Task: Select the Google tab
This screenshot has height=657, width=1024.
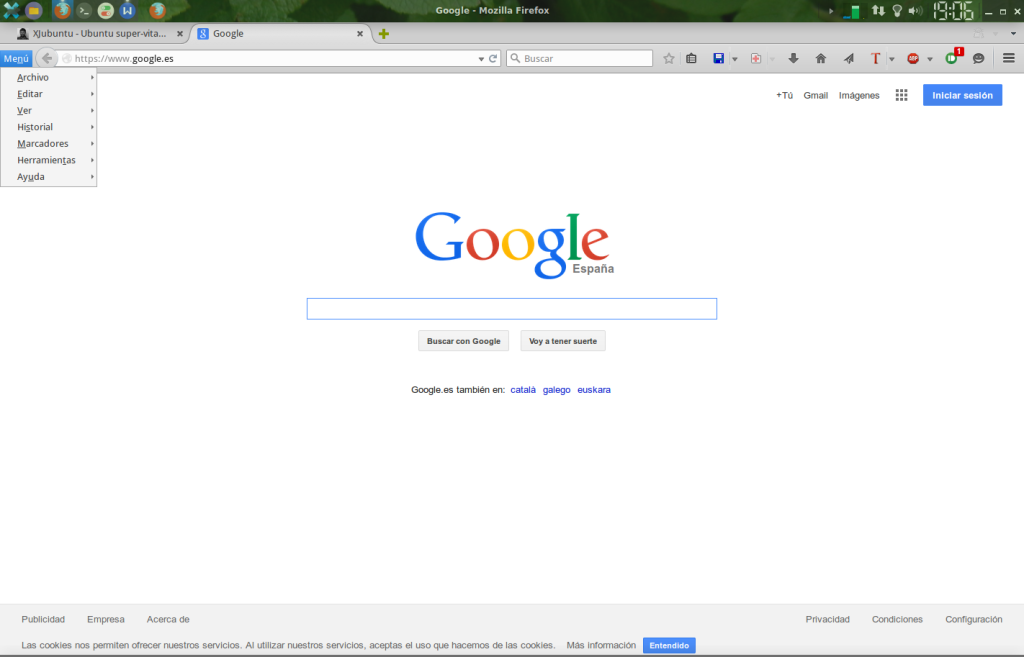Action: [x=281, y=34]
